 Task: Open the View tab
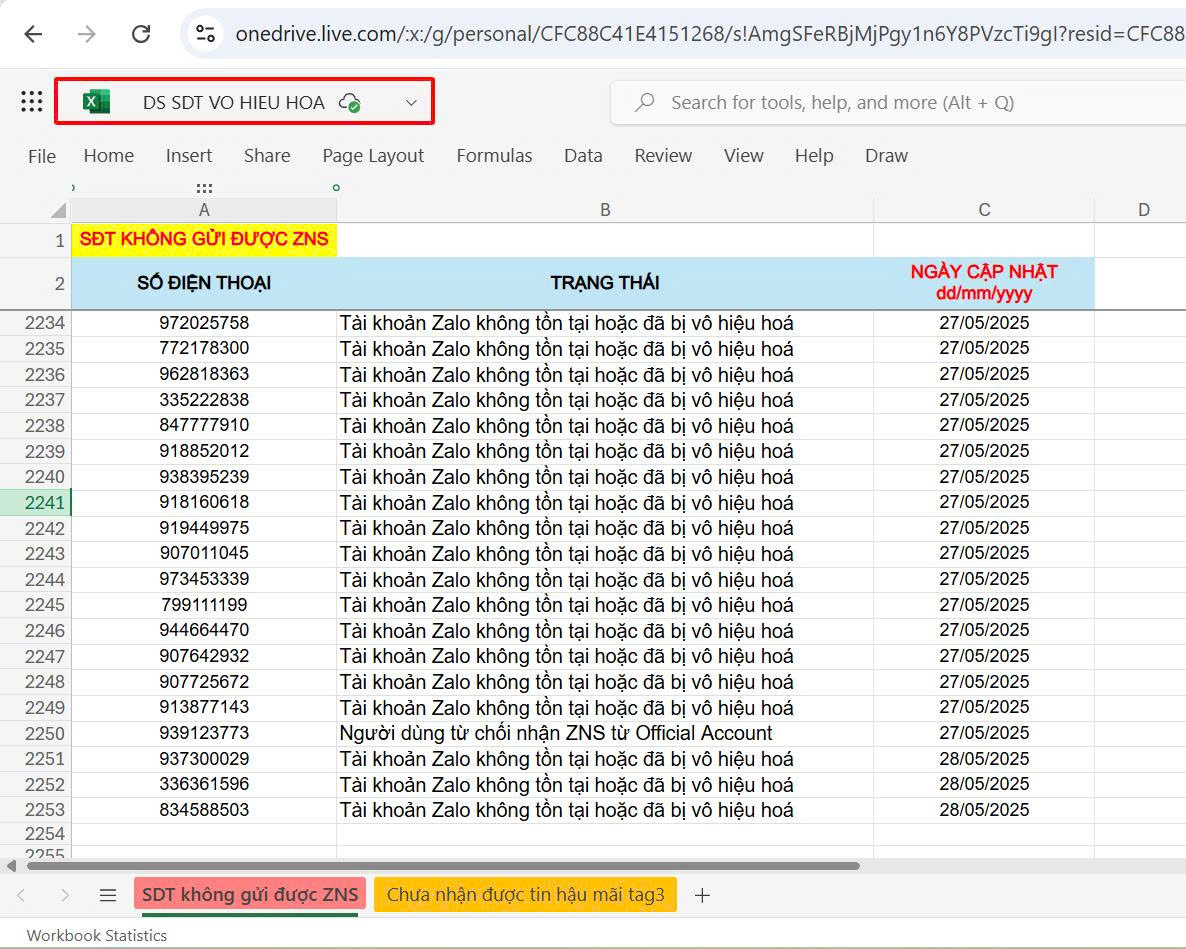tap(744, 156)
